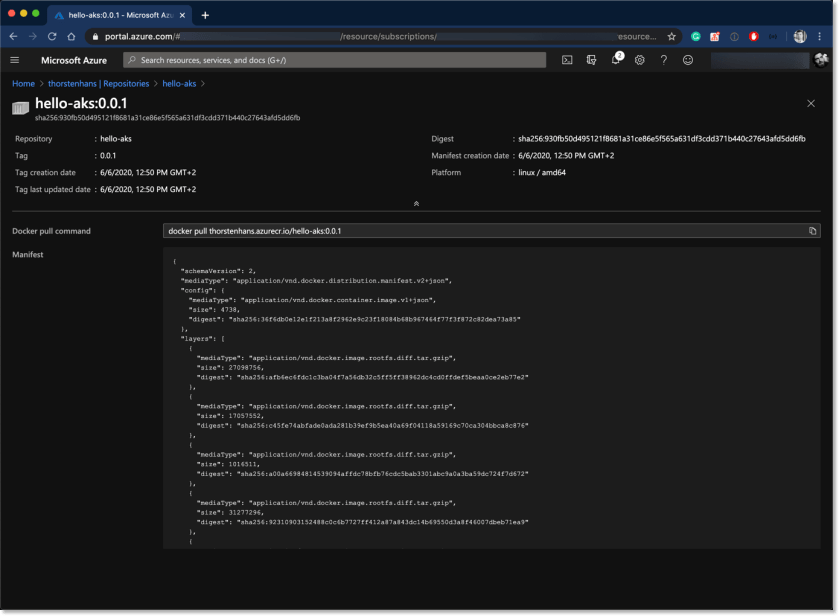
Task: Click the Tag creation date value
Action: click(x=148, y=172)
